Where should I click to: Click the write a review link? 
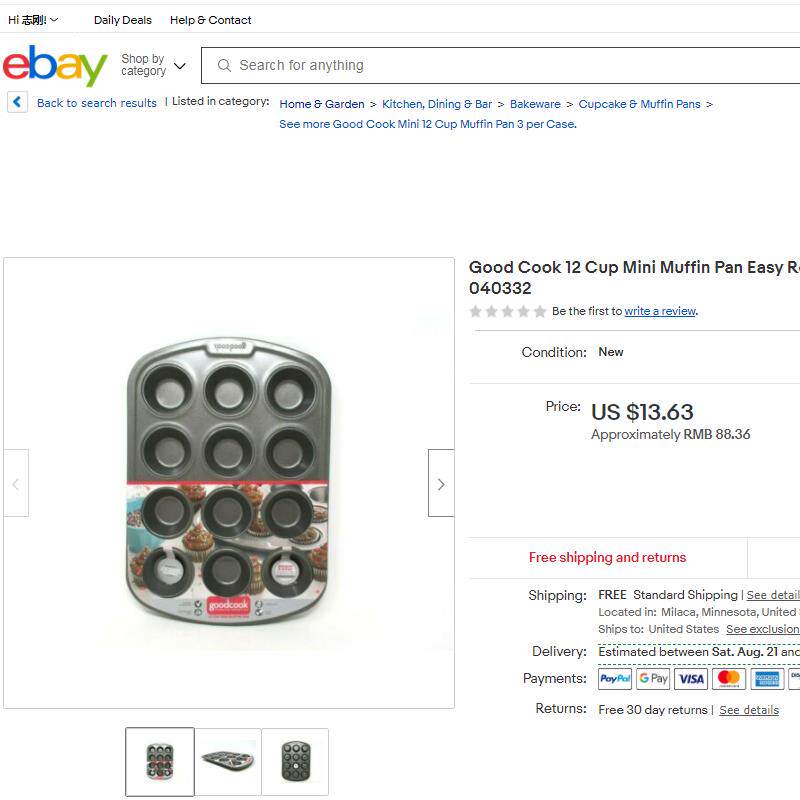click(x=660, y=311)
